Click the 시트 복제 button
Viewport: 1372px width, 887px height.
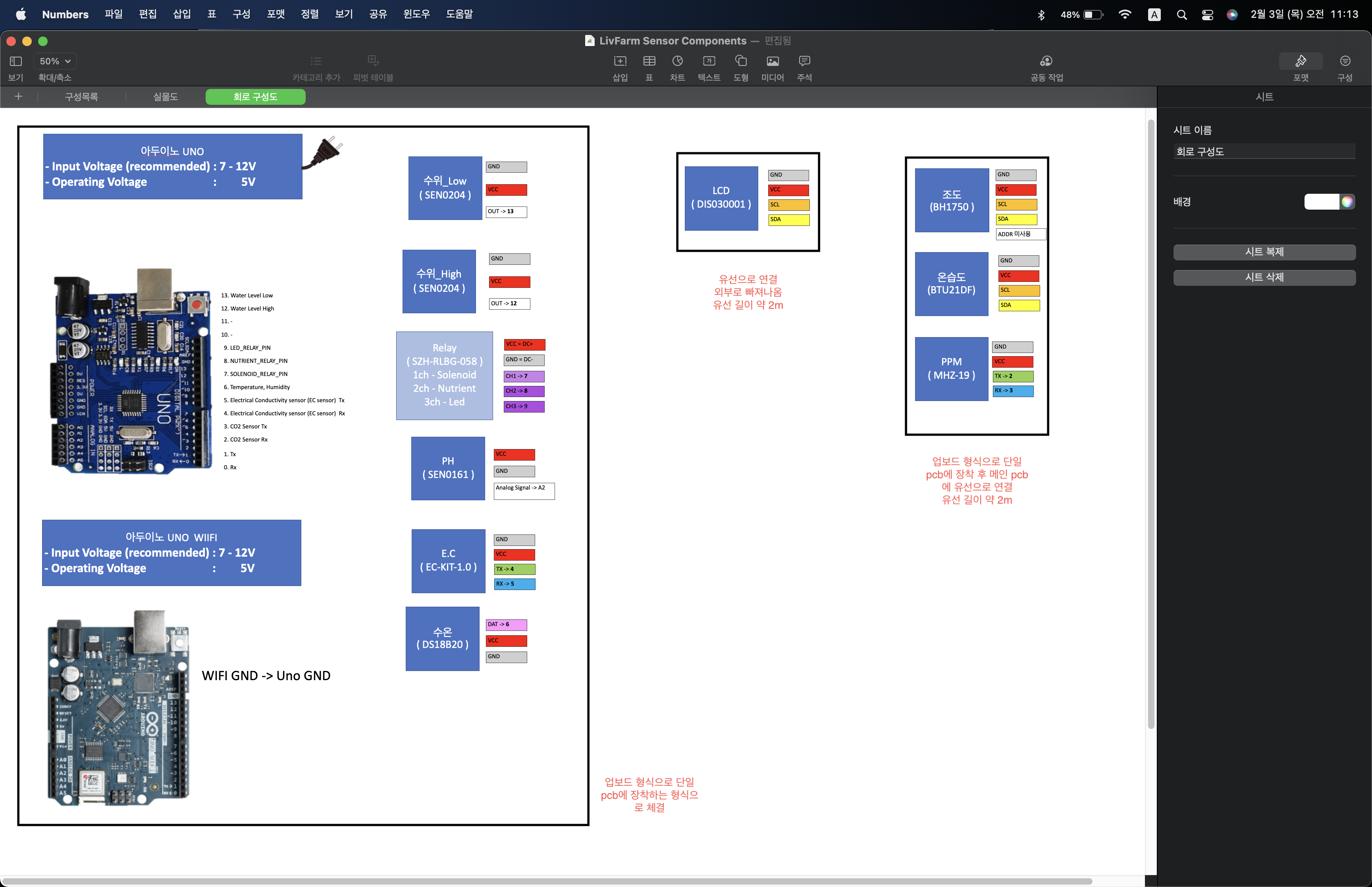coord(1264,252)
